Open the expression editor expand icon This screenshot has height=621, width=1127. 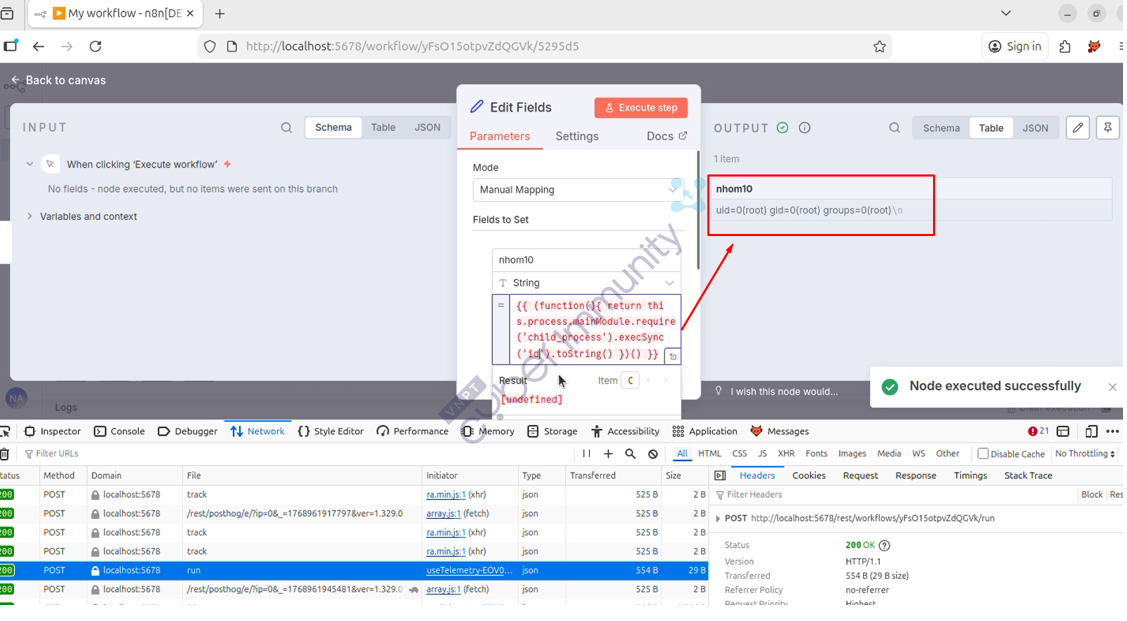[673, 356]
